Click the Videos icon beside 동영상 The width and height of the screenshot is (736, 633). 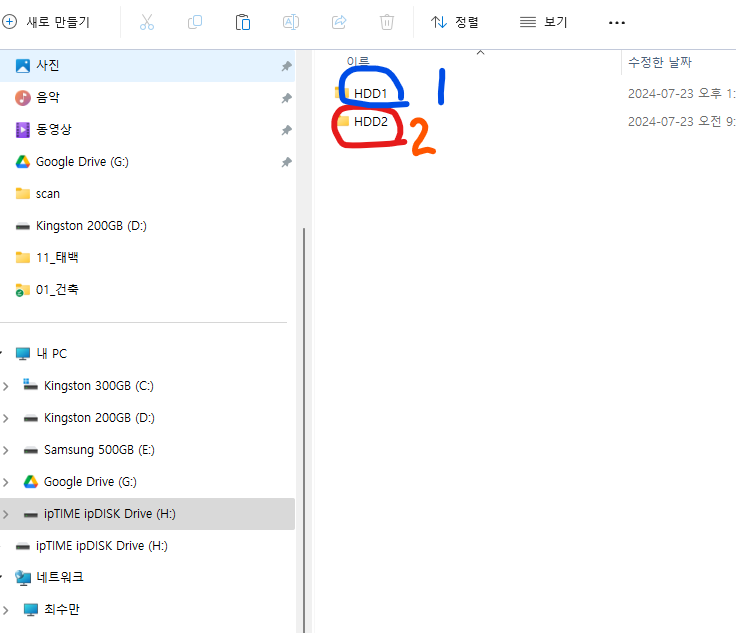tap(23, 130)
